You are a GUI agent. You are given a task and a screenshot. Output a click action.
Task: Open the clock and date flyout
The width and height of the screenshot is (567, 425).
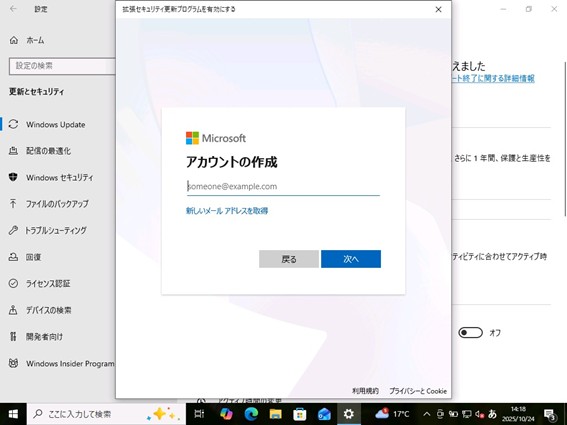coord(518,414)
